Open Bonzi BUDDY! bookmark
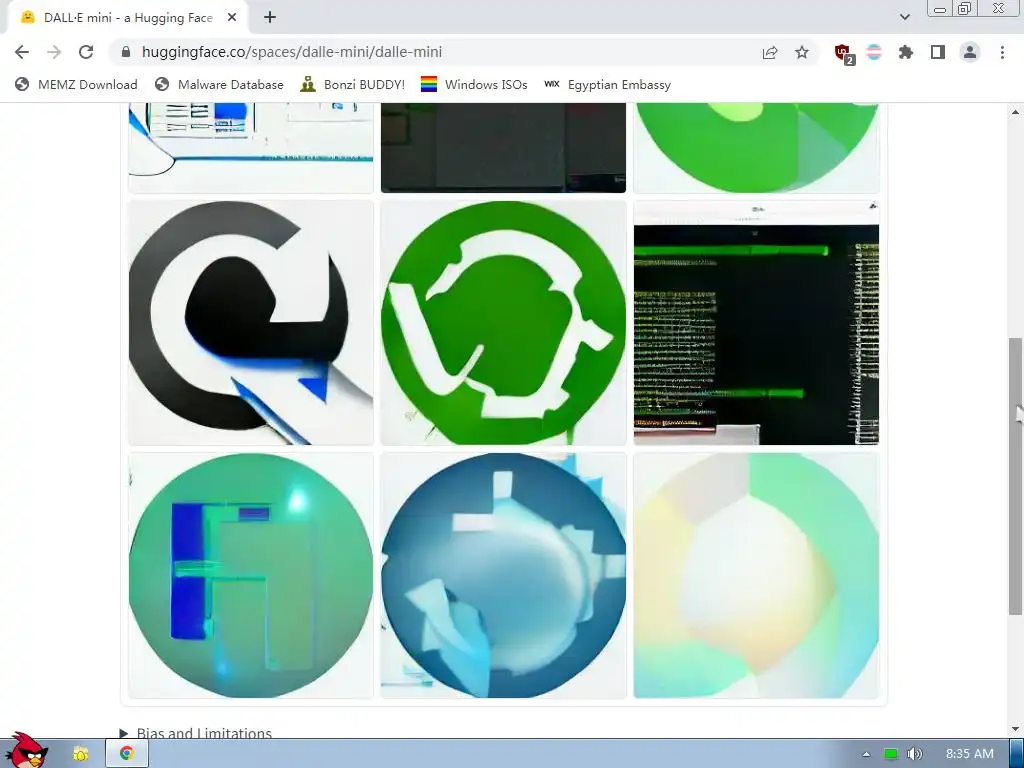The height and width of the screenshot is (768, 1024). [353, 84]
